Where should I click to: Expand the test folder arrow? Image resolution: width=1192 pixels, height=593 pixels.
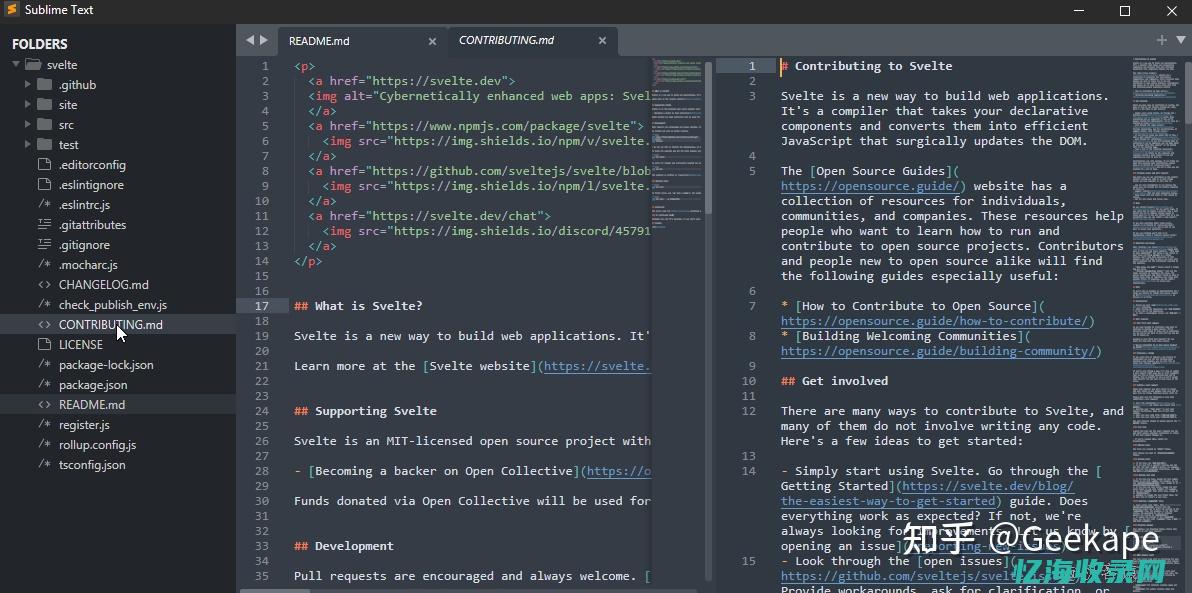click(x=28, y=144)
